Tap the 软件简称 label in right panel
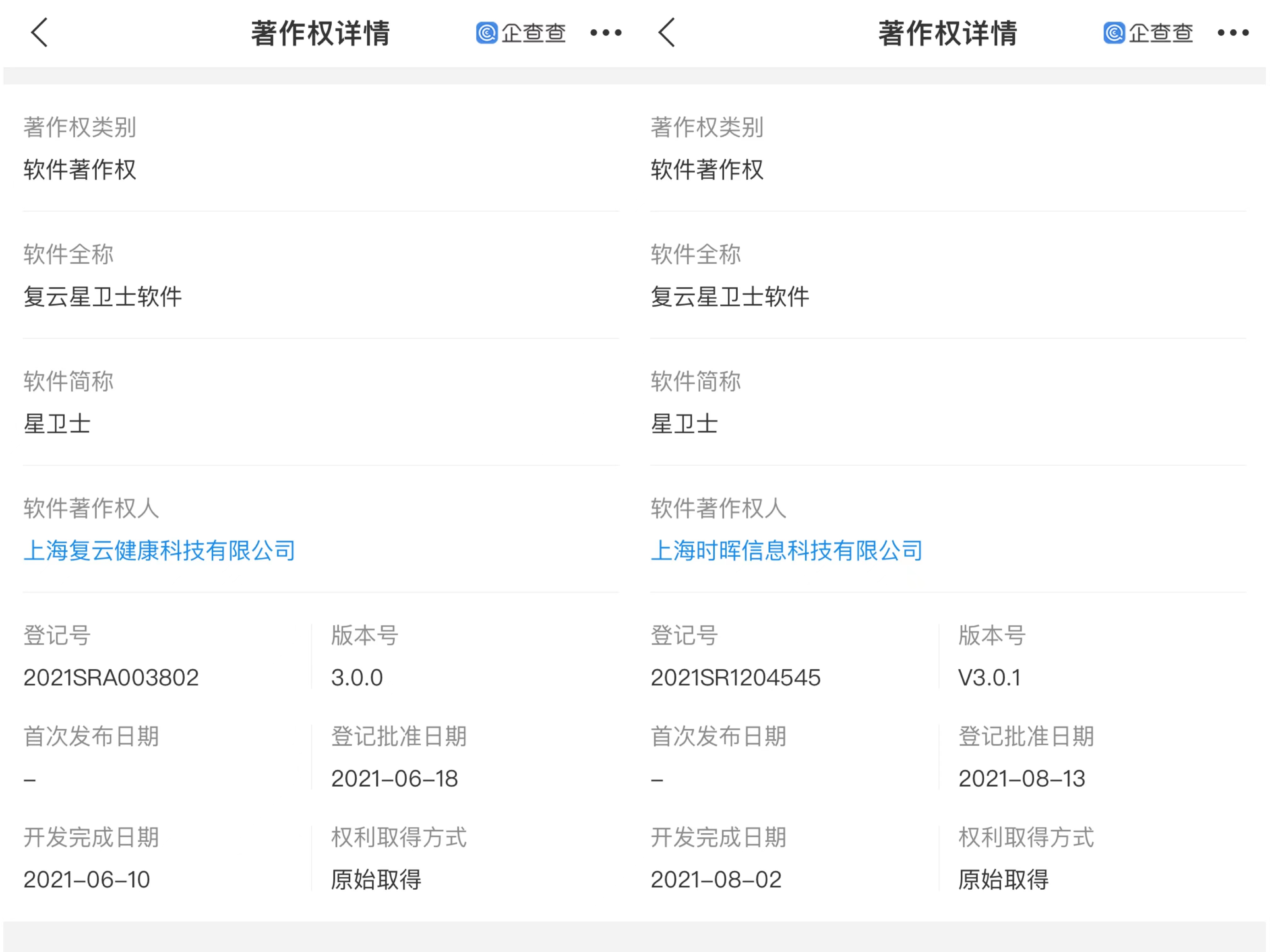The width and height of the screenshot is (1270, 952). tap(696, 381)
